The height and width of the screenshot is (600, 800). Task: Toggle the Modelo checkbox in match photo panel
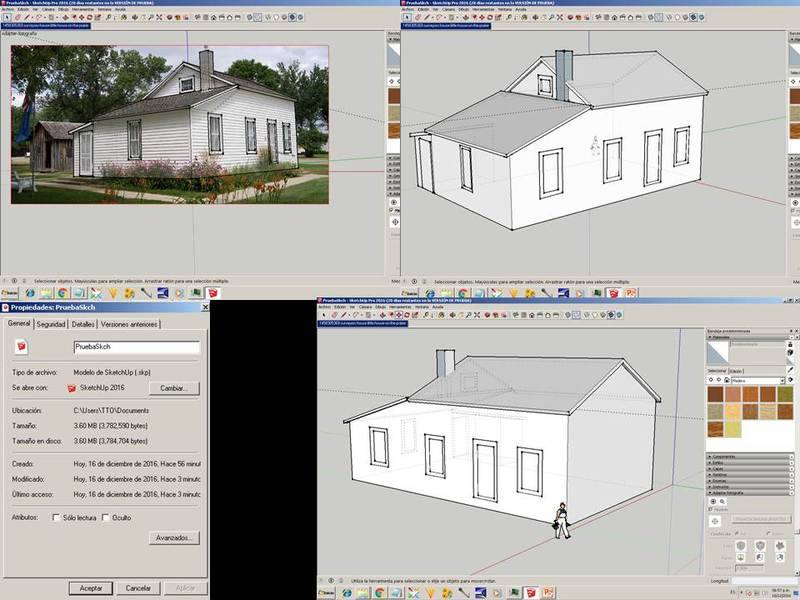click(x=713, y=509)
